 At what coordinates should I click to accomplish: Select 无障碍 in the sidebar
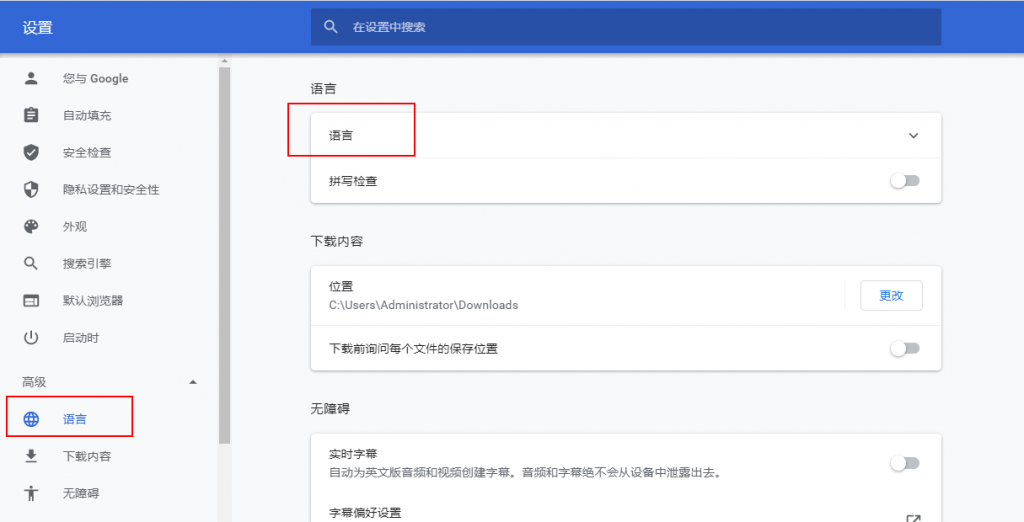pyautogui.click(x=80, y=493)
